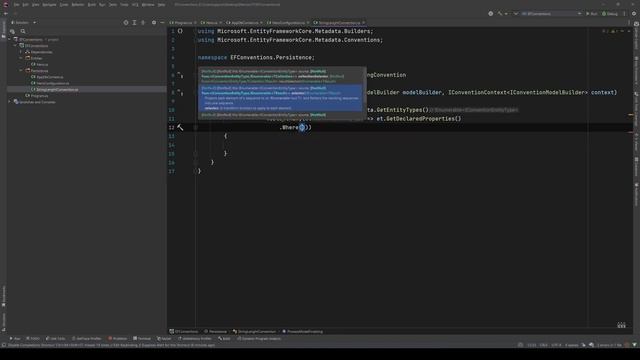Open the Edit menu
The image size is (640, 360).
point(25,4)
